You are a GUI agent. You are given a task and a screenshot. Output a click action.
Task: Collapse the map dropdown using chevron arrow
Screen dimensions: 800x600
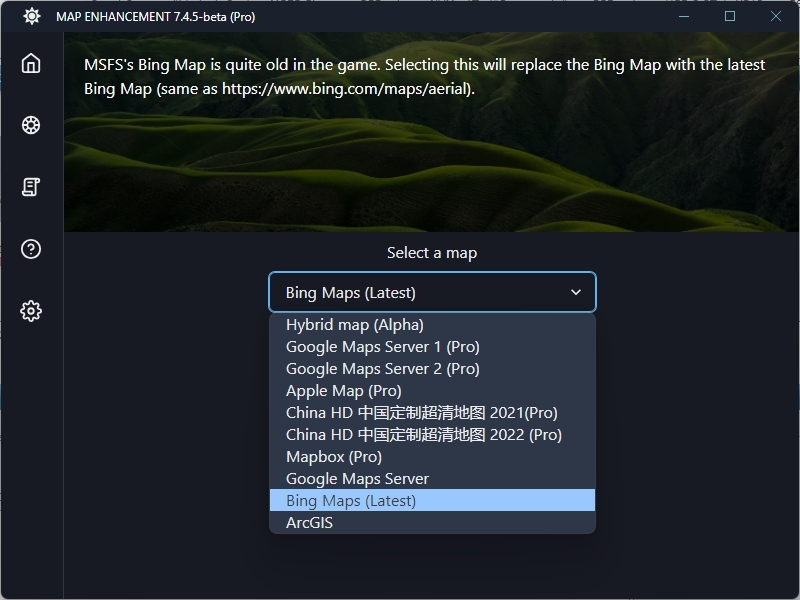[576, 292]
